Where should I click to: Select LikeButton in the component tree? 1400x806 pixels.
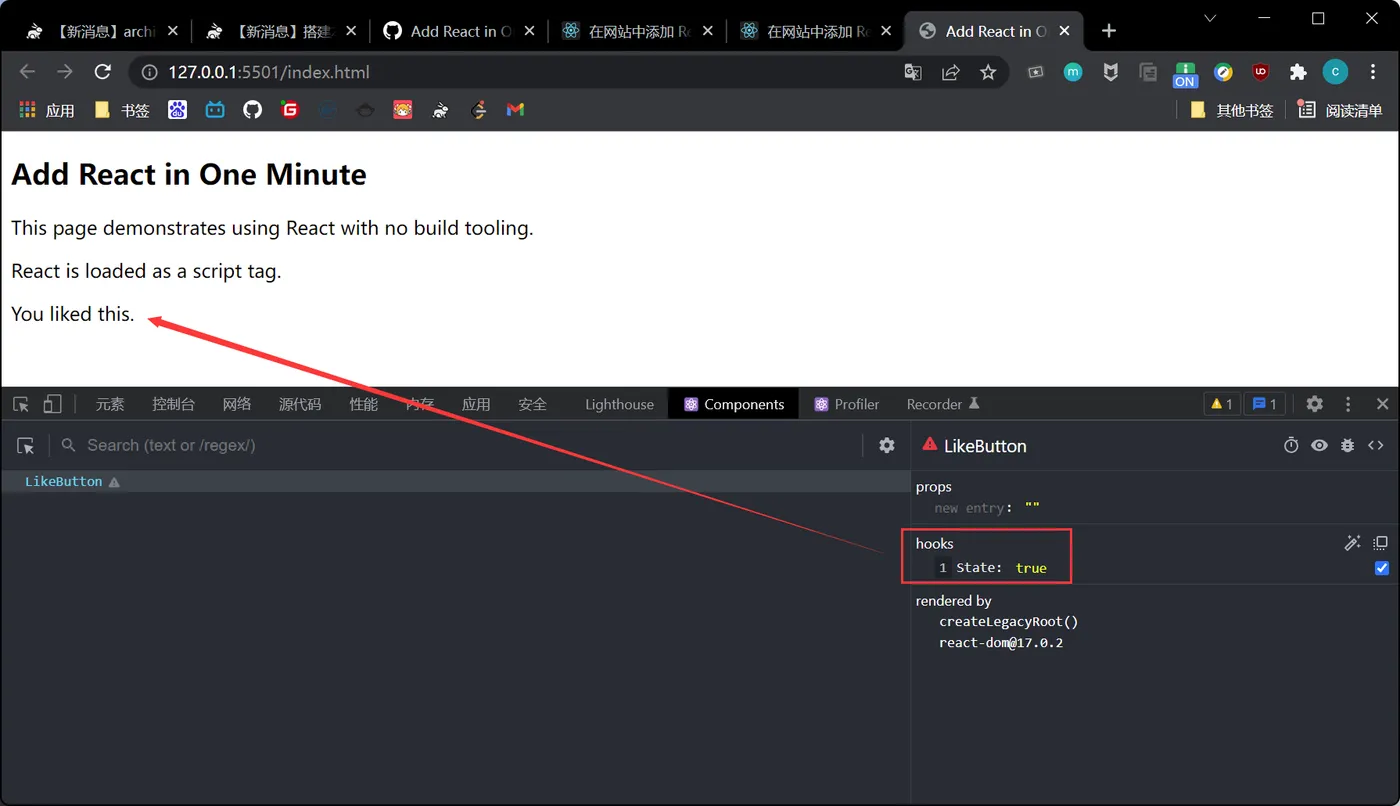pyautogui.click(x=64, y=482)
